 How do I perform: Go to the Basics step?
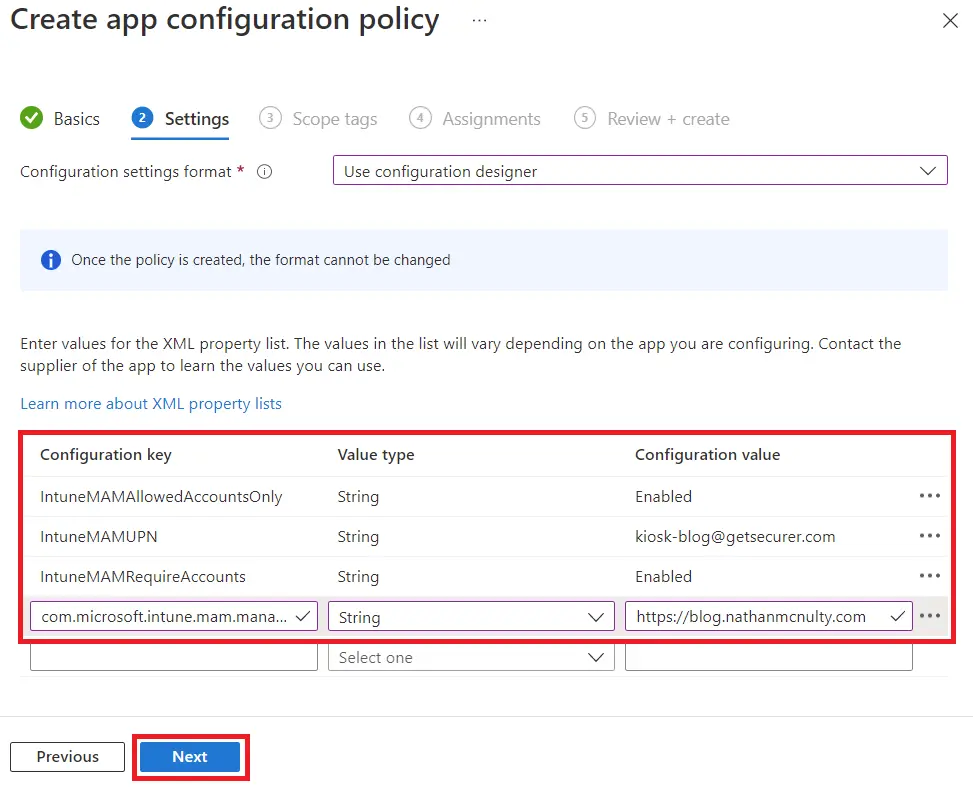61,119
